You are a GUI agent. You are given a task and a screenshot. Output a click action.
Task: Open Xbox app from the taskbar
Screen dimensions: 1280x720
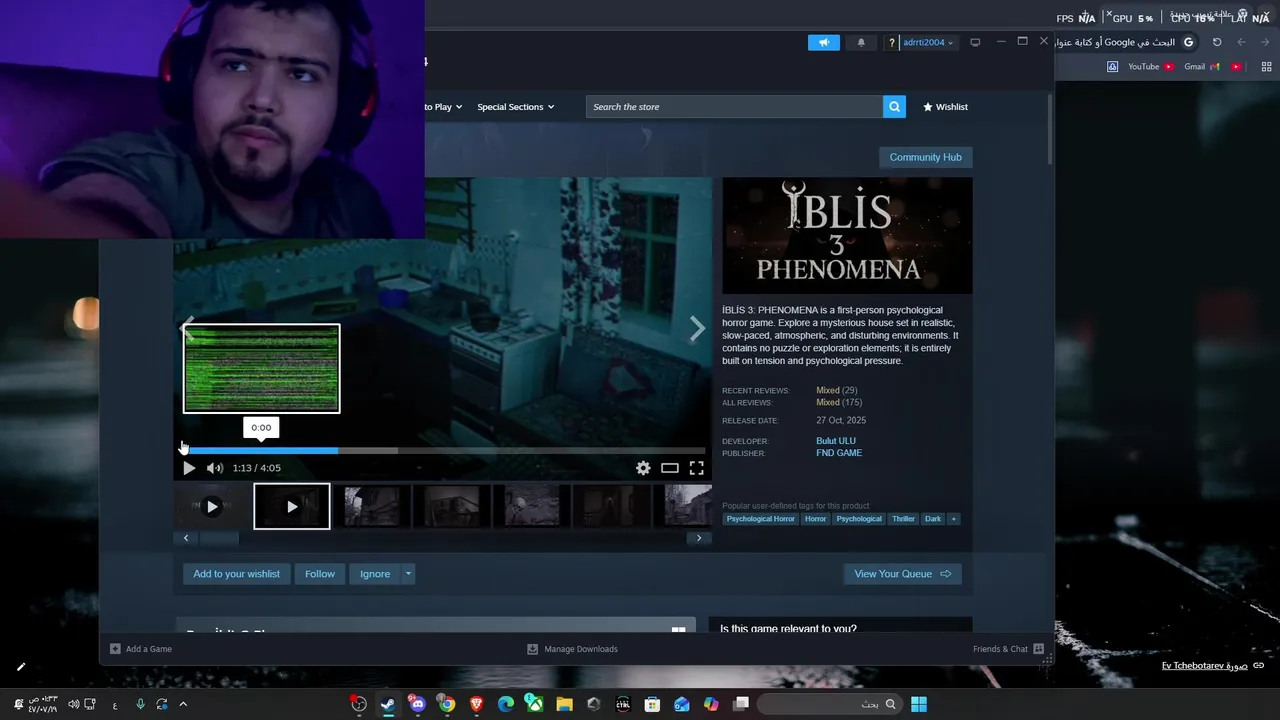pyautogui.click(x=535, y=704)
